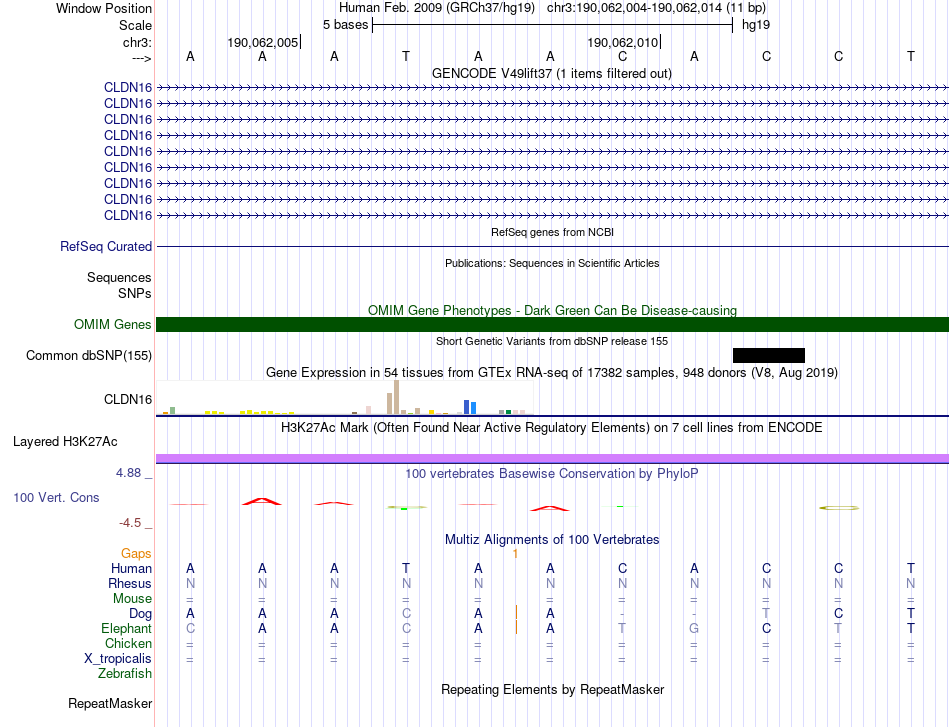Image resolution: width=950 pixels, height=727 pixels.
Task: Click the 100 vertebrates Basewise Conservation title
Action: tap(552, 474)
